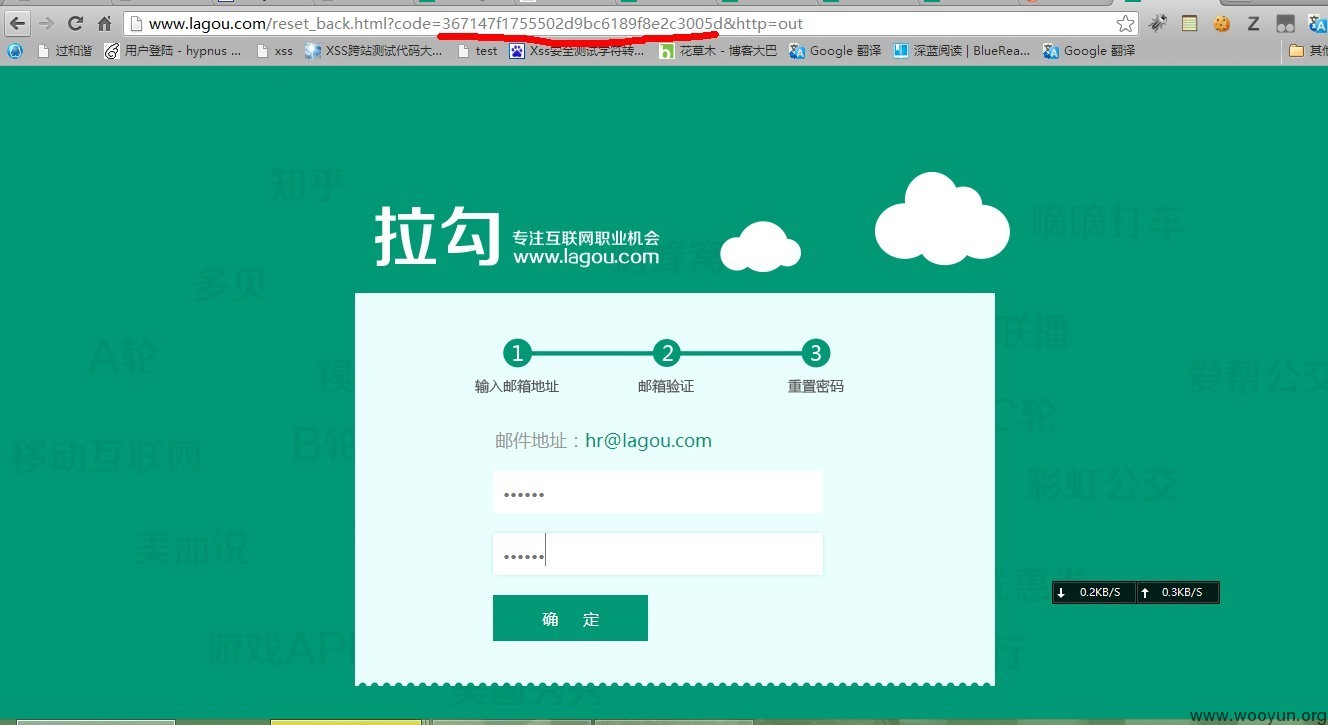Screen dimensions: 1328x725
Task: Click the Z extension icon
Action: (x=1253, y=23)
